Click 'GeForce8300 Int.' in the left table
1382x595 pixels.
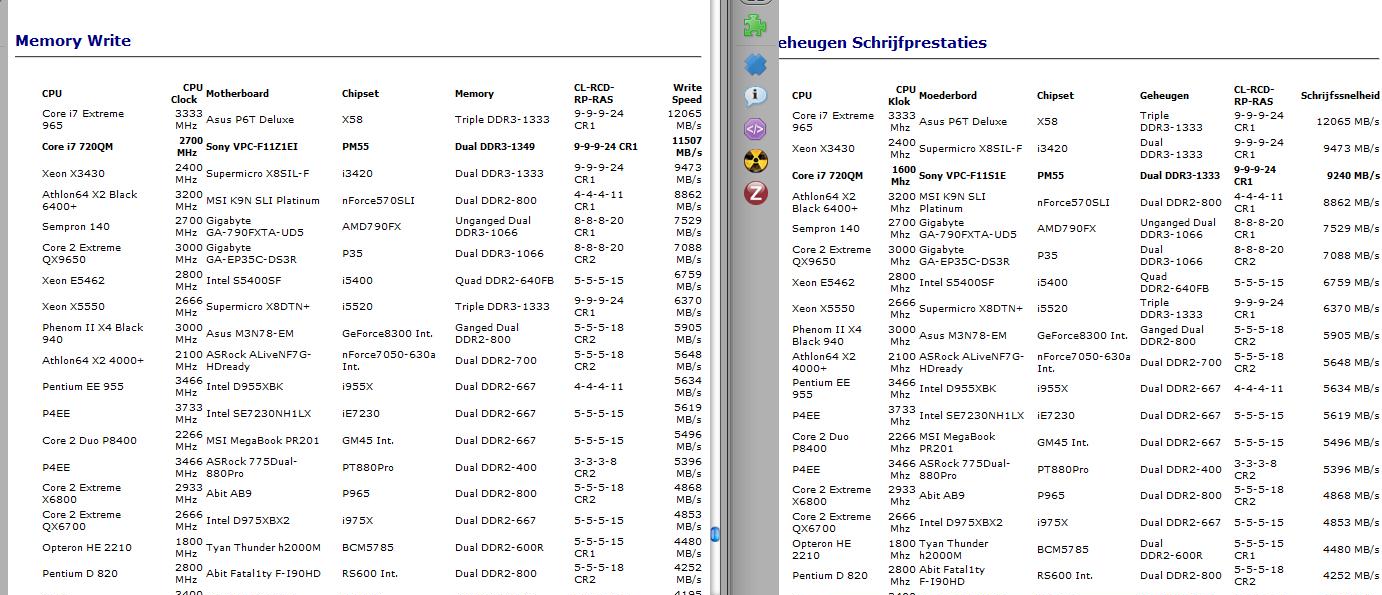388,334
